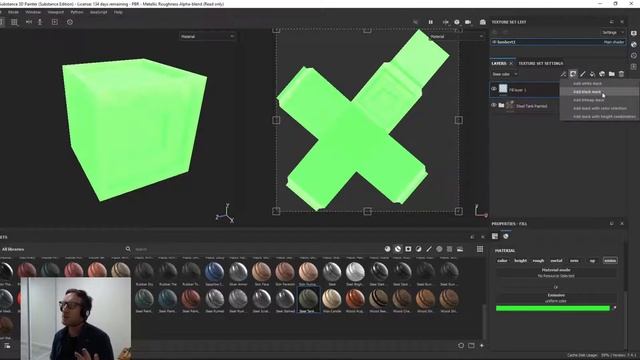Add a fill layer with bucket icon
640x360 pixels.
(592, 74)
